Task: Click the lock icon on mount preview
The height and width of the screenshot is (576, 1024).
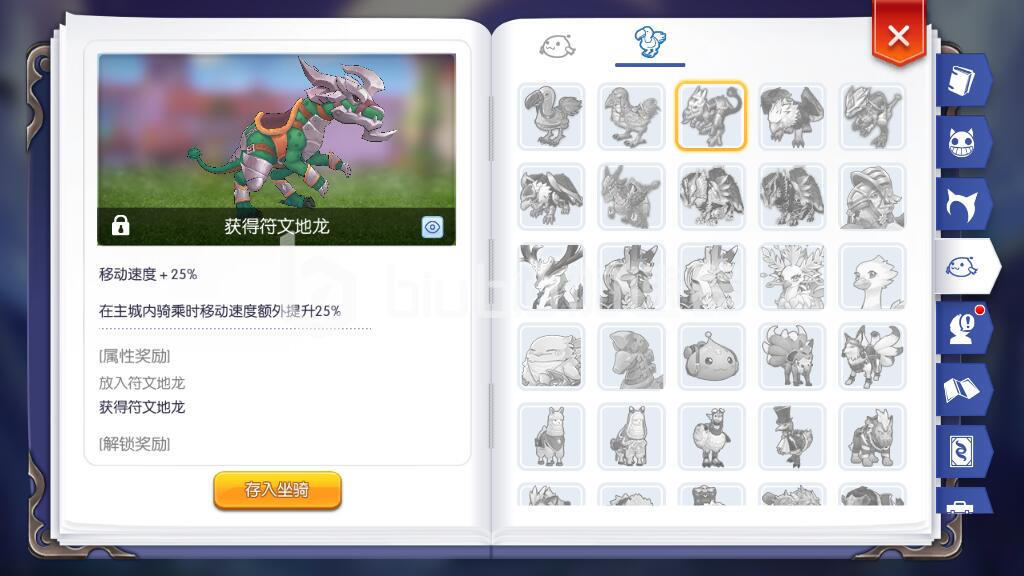Action: 120,225
